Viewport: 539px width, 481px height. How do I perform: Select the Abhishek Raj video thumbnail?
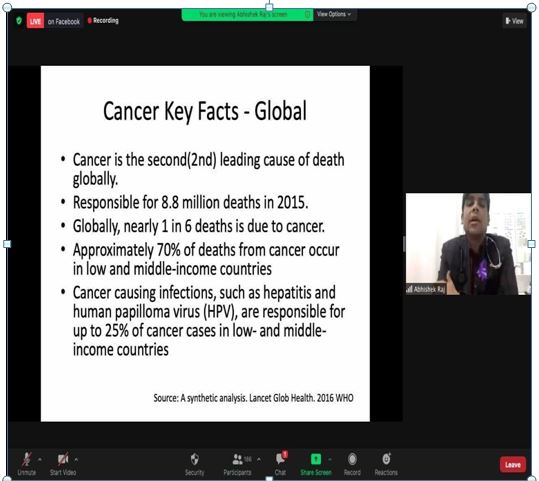[x=468, y=244]
